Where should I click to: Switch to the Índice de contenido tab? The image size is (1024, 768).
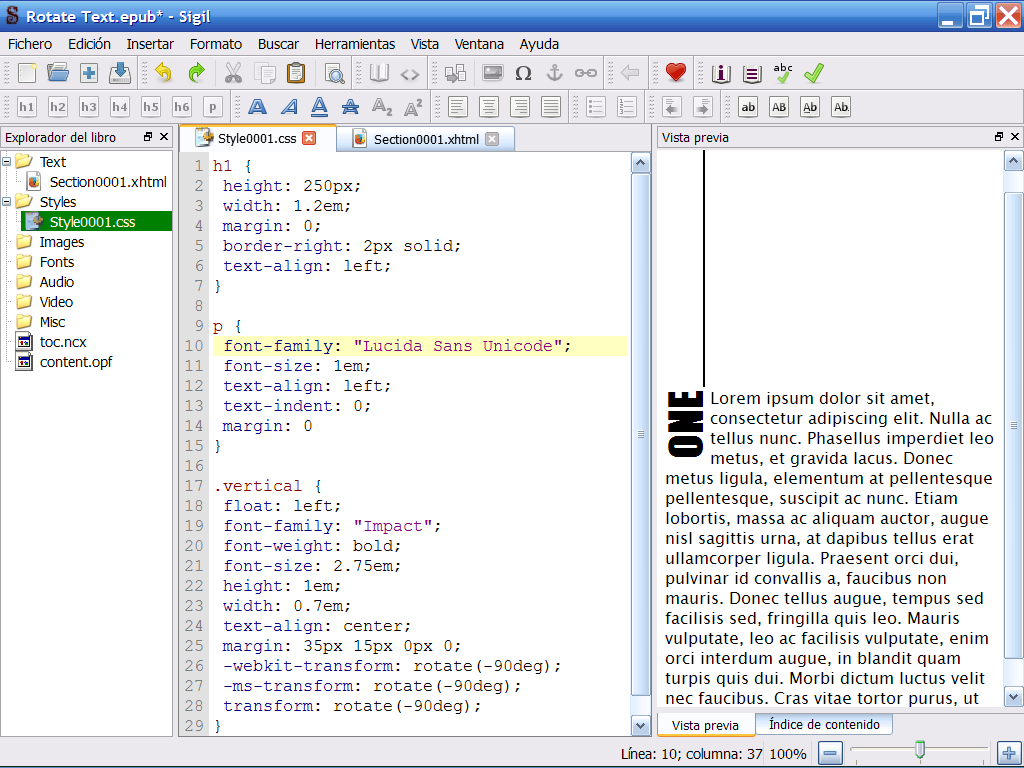[x=824, y=725]
